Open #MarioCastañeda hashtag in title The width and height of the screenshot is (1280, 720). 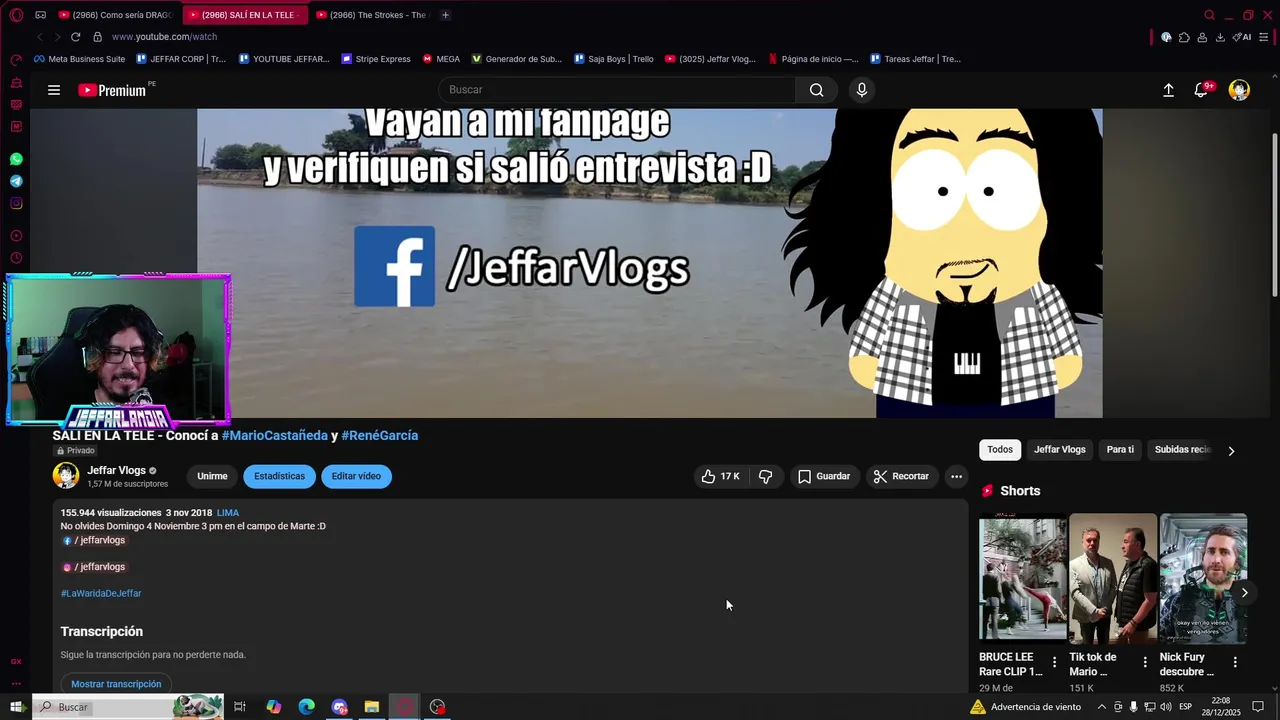(x=275, y=435)
